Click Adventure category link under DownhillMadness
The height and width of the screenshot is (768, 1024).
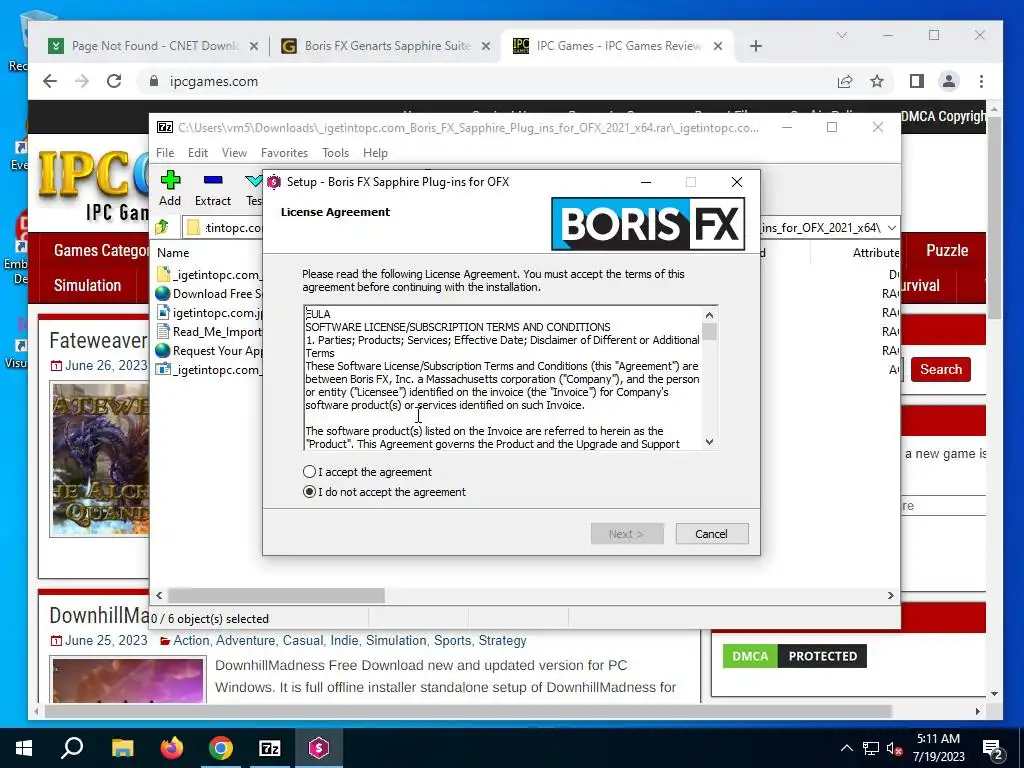click(x=245, y=640)
